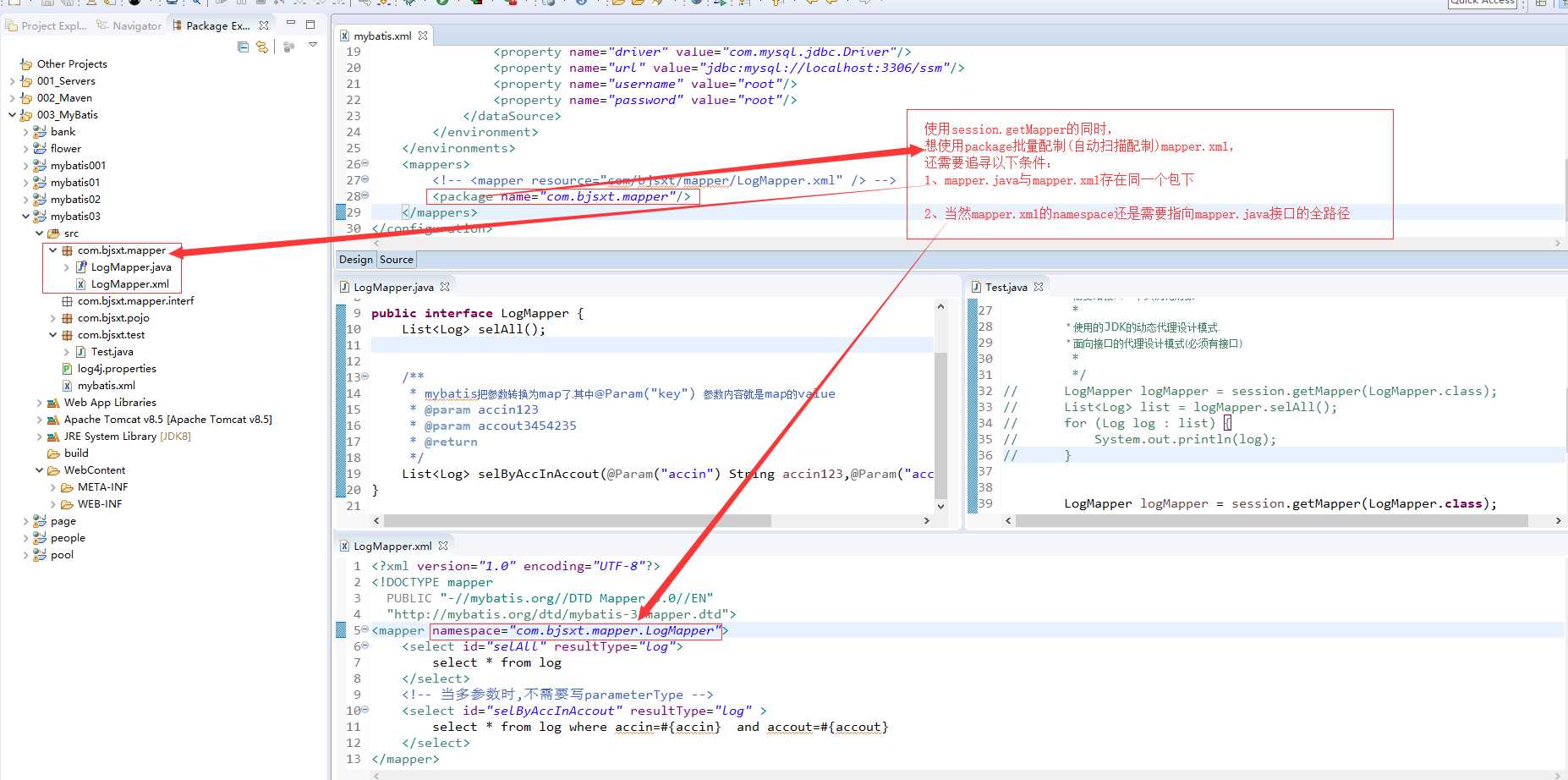Switch mybatis.xml editor to Source view
This screenshot has height=780, width=1568.
click(x=397, y=260)
